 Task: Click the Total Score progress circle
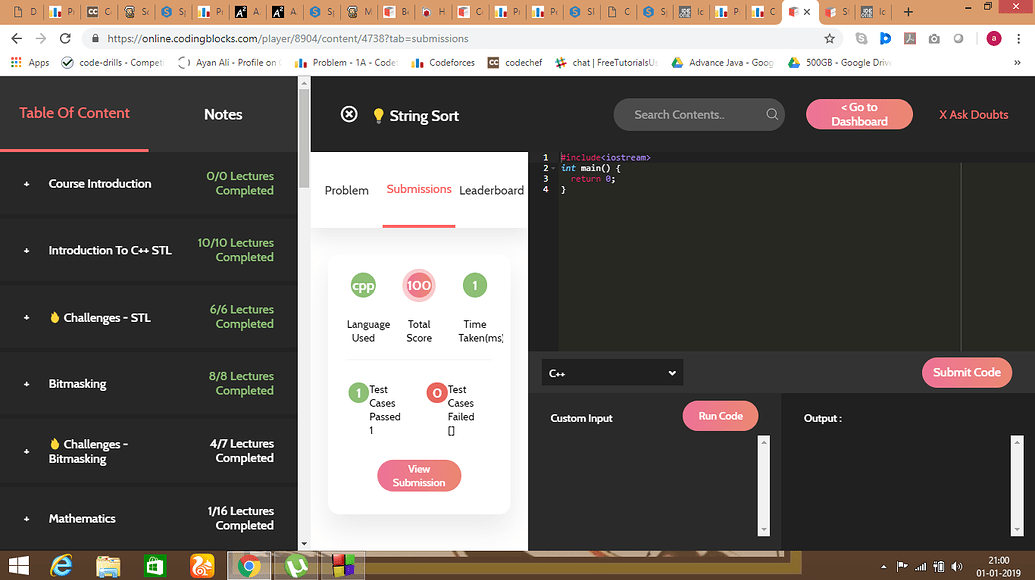(x=418, y=285)
